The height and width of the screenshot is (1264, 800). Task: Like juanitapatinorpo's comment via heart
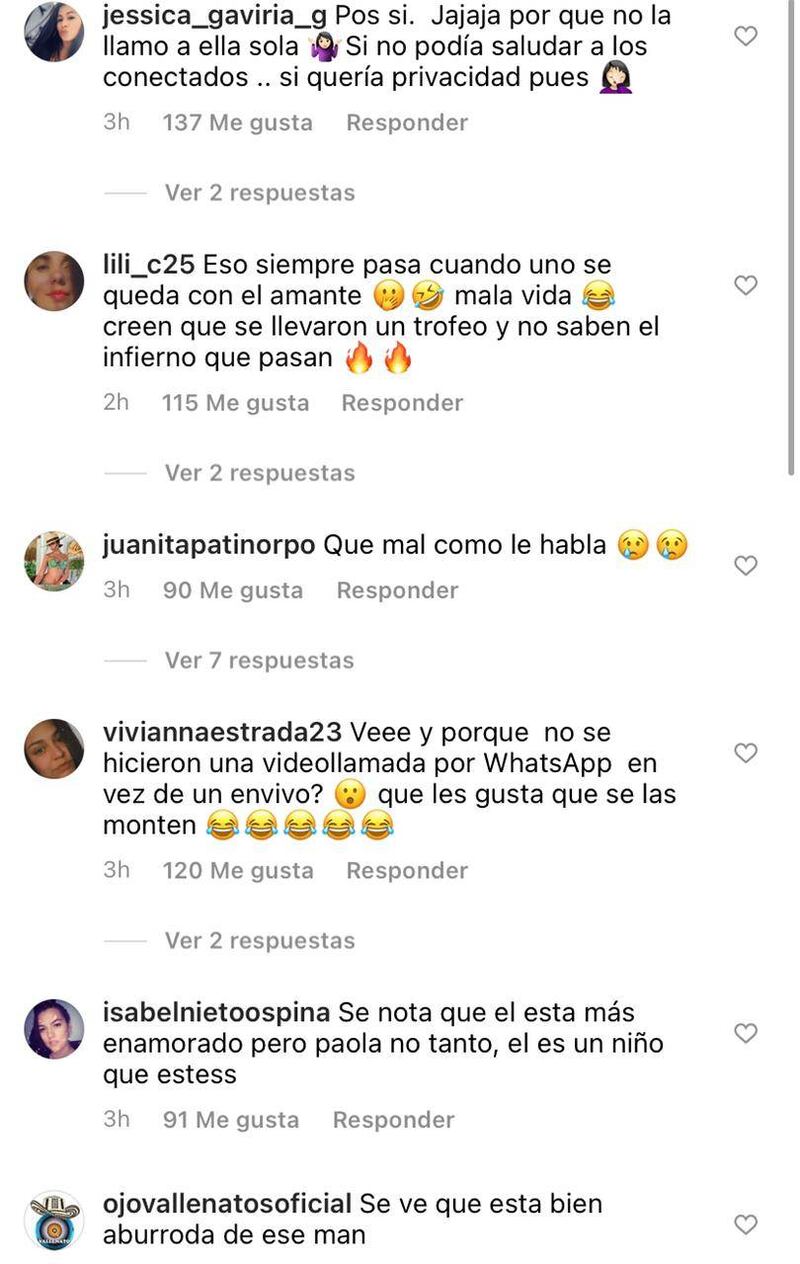coord(746,566)
